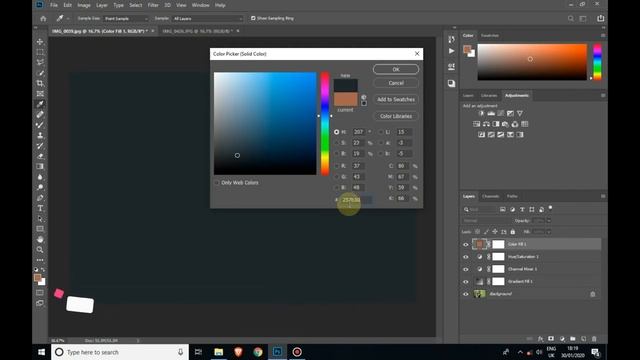Select the R red radio button

pos(336,166)
